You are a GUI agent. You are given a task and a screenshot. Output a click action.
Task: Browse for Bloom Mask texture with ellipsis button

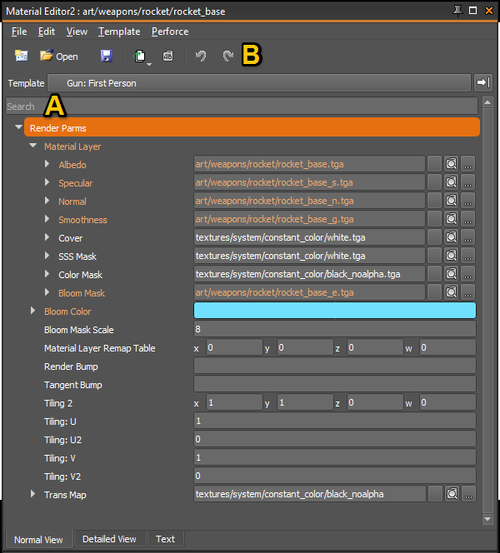click(468, 292)
